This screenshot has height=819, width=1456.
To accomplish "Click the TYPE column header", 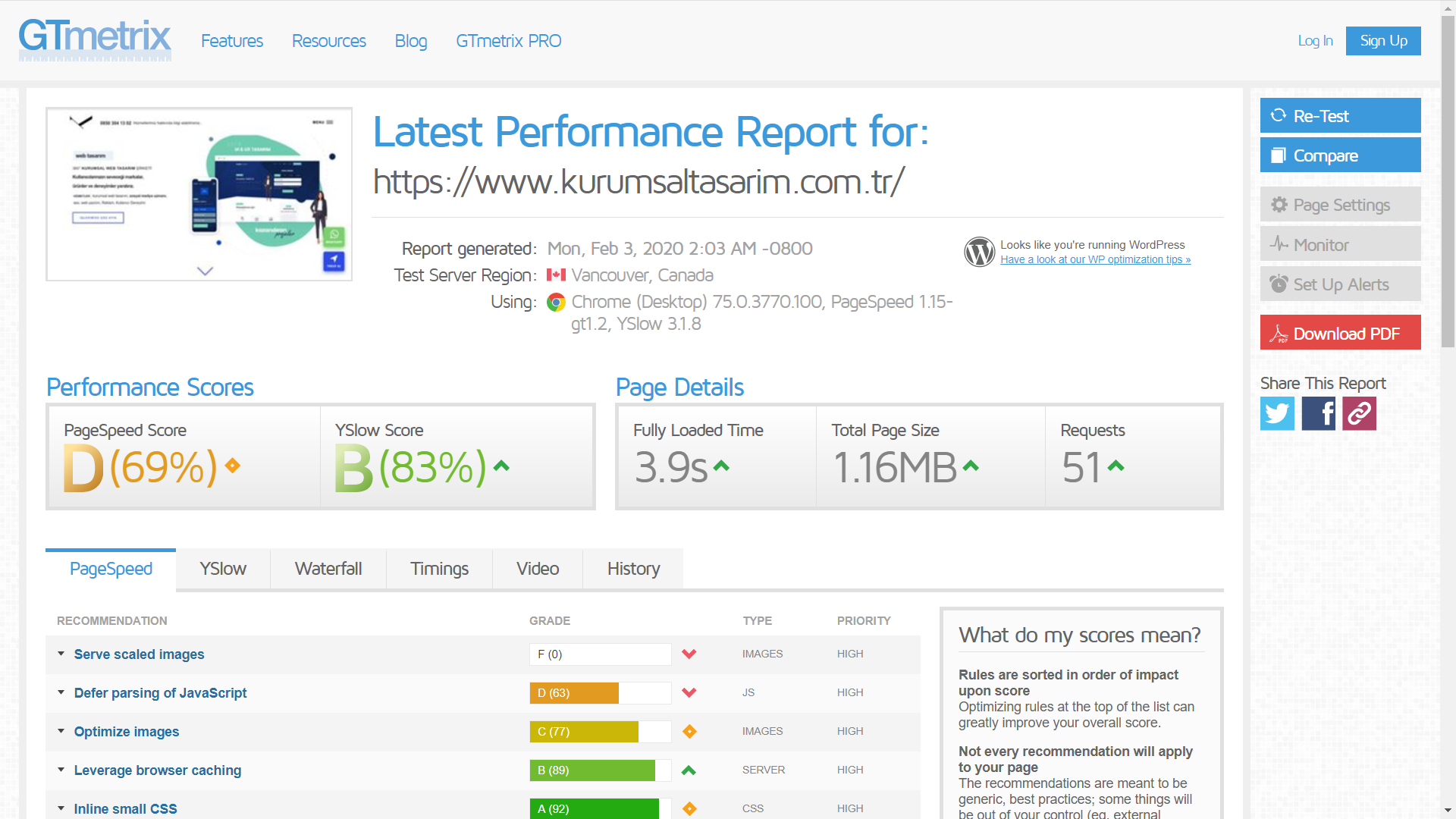I will [758, 620].
